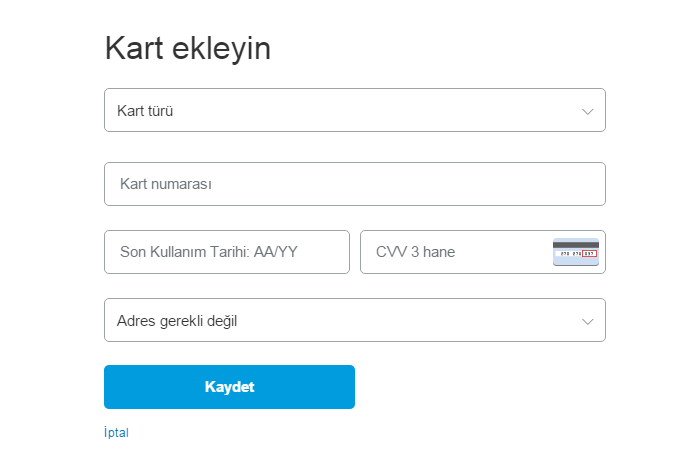Click the 'Kart numarası' placeholder text
Viewport: 687px width, 463px height.
coord(166,184)
